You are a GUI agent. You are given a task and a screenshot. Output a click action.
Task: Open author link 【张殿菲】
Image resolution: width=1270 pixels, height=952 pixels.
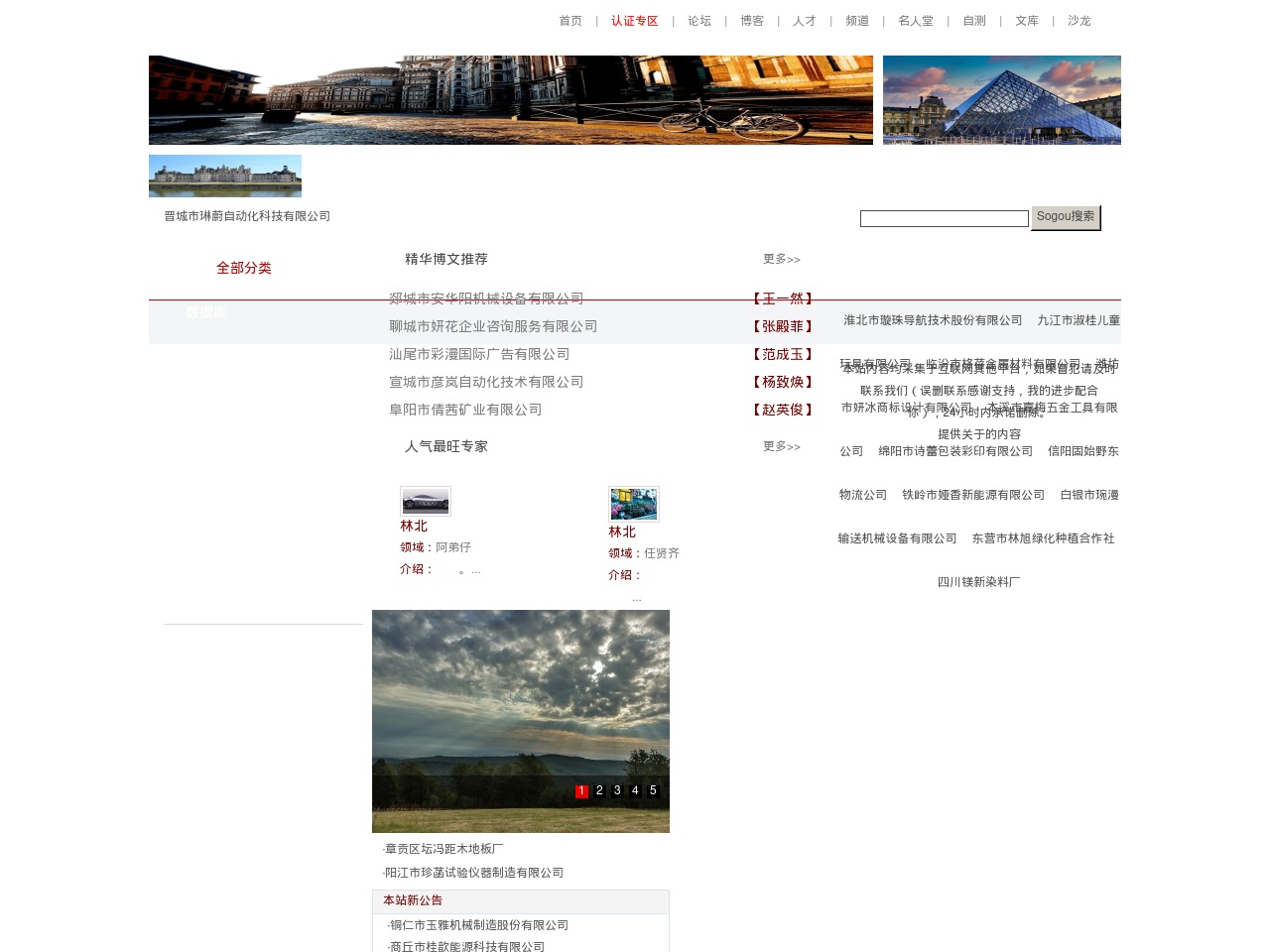click(x=783, y=326)
